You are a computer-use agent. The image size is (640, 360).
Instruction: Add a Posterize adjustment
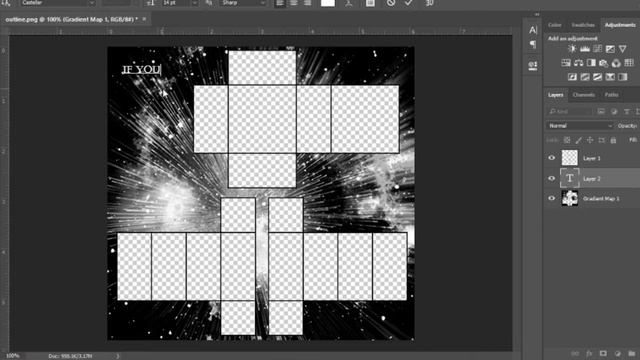585,77
